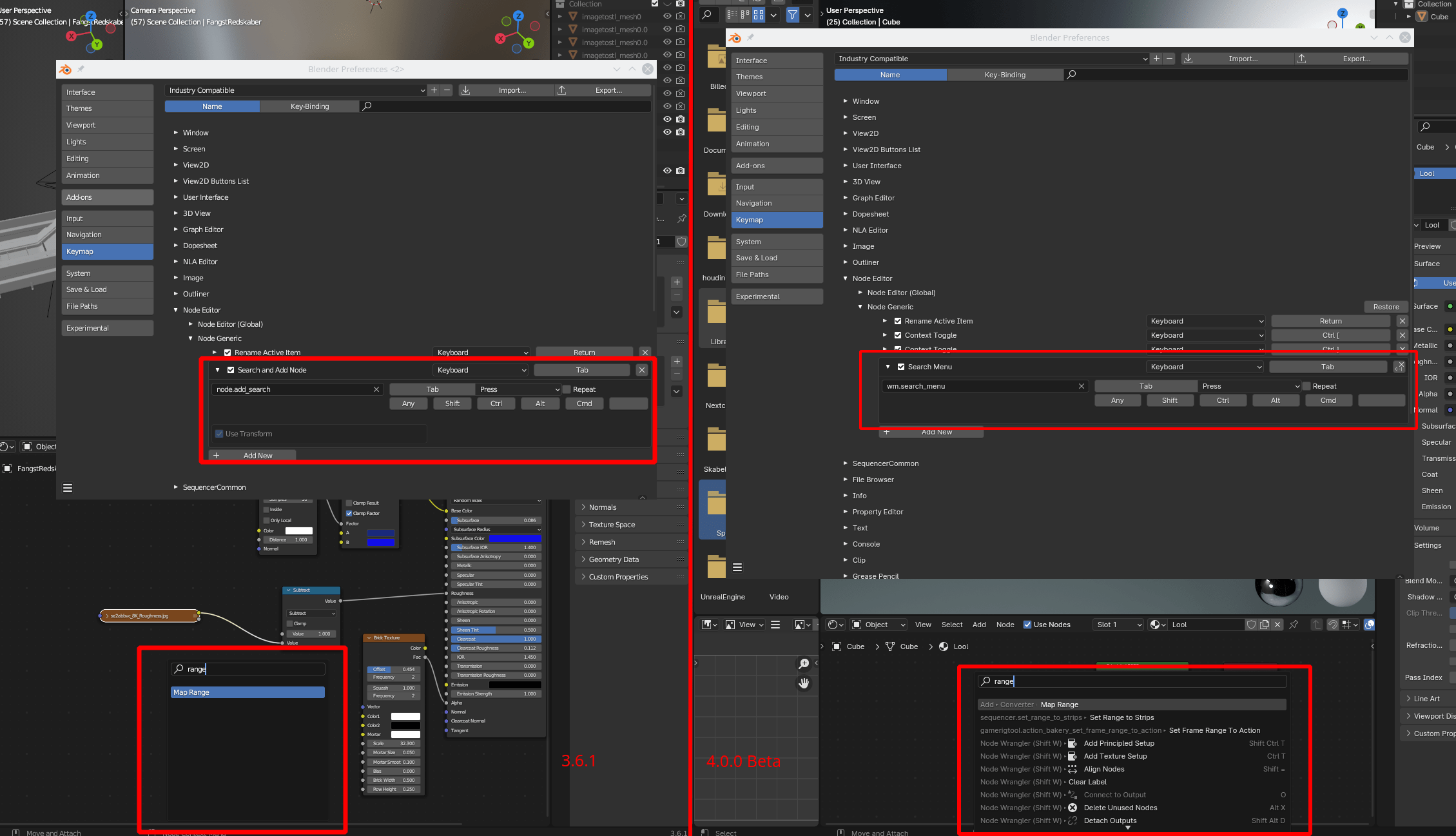
Task: Unlink the Lool material with the X icon
Action: [1278, 625]
